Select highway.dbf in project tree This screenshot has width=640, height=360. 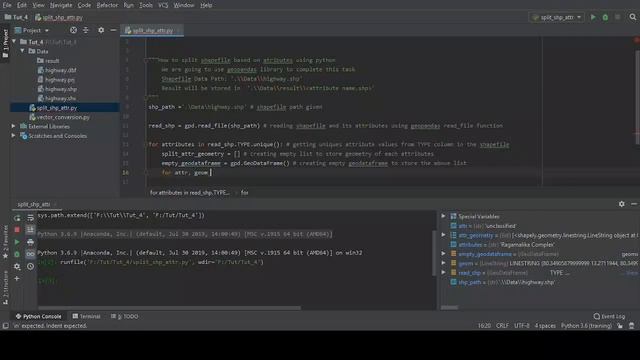coord(56,70)
